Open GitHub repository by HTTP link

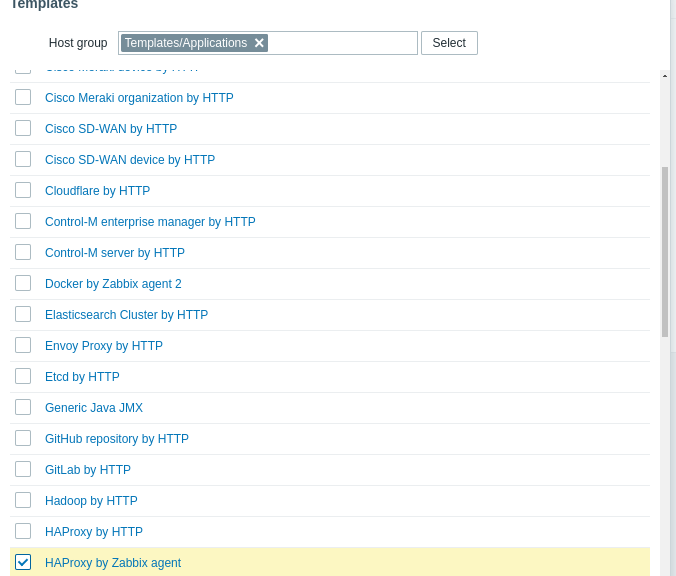point(117,439)
